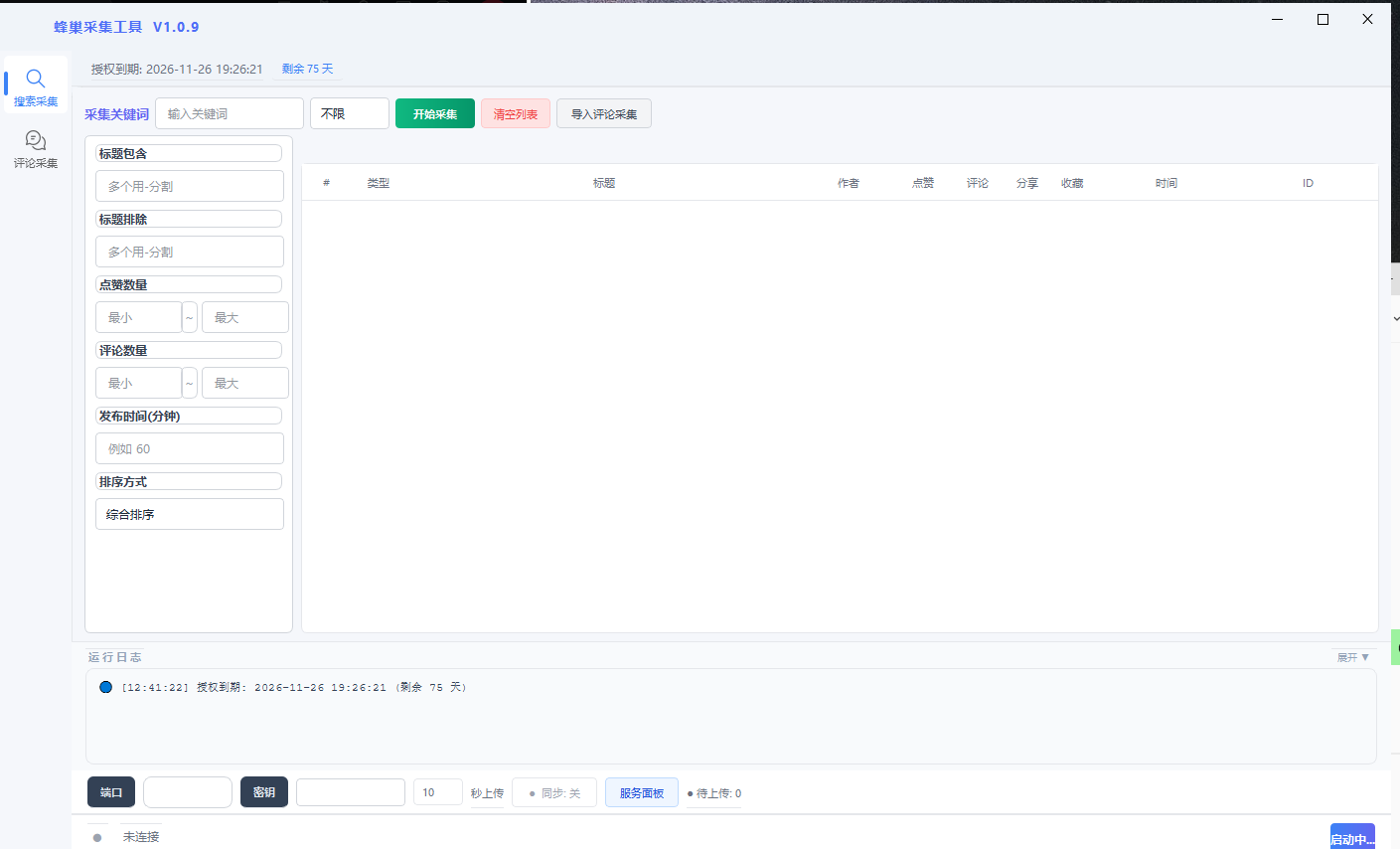Minimize the 蜂巢采集工具 window
1400x849 pixels.
(x=1278, y=19)
